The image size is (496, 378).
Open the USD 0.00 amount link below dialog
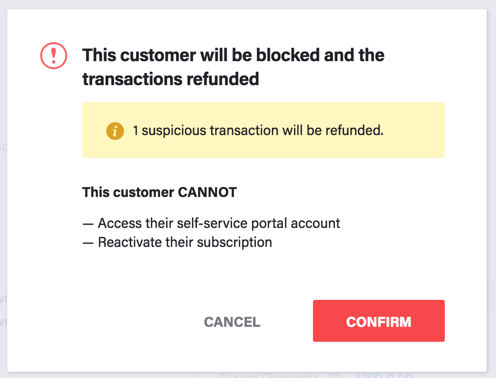(x=384, y=375)
